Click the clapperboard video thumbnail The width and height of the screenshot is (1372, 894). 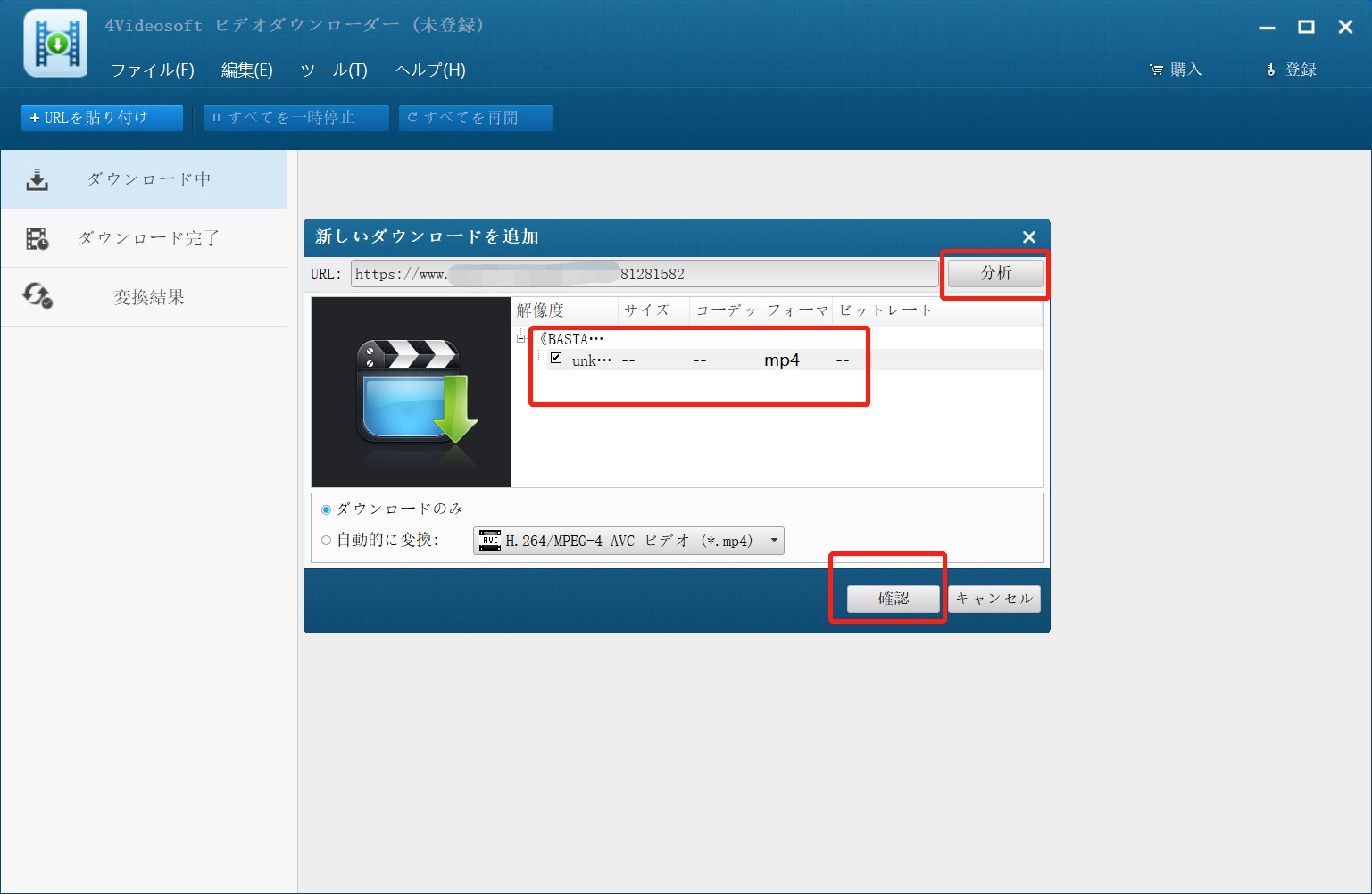(412, 393)
